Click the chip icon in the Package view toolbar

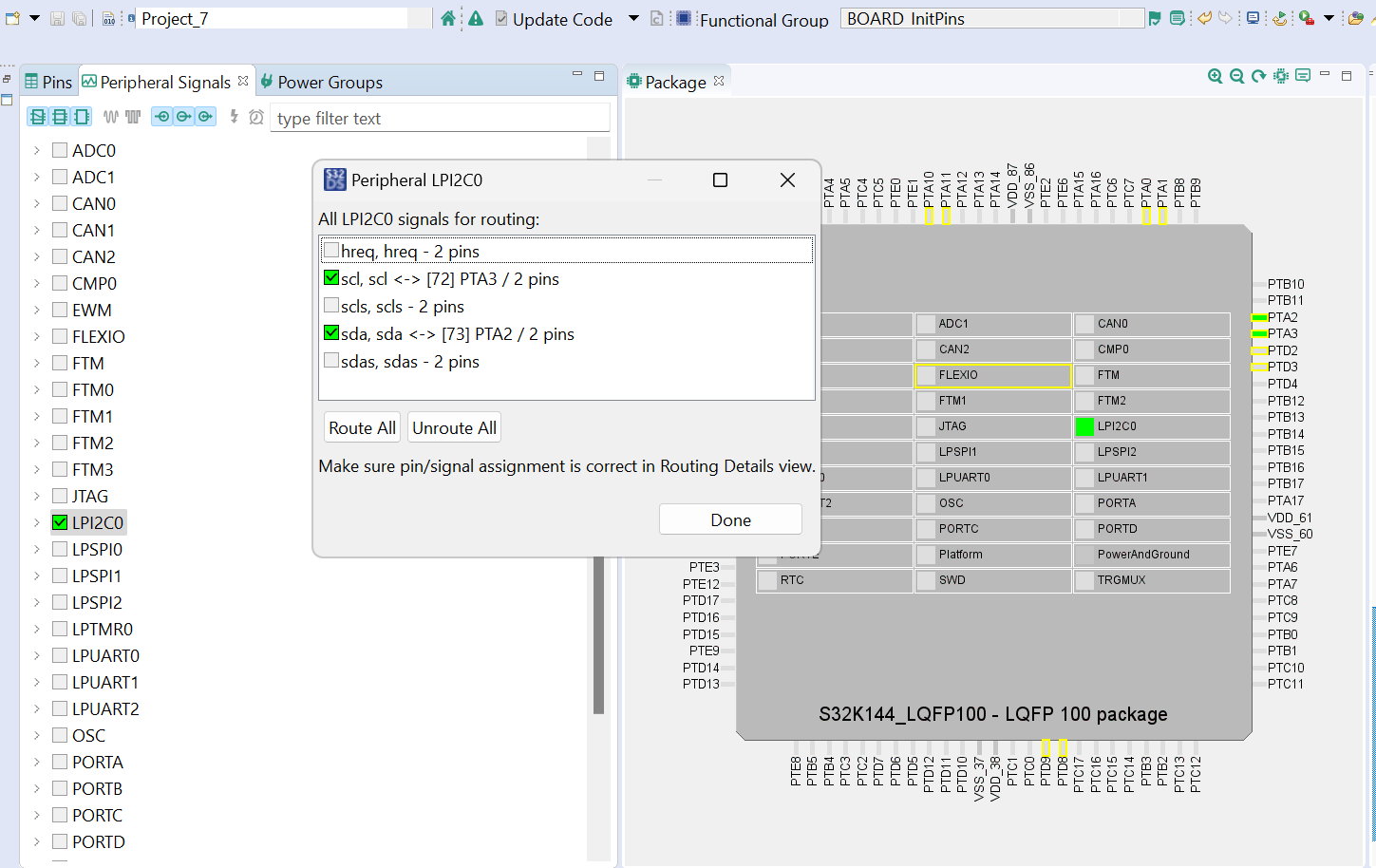click(x=1281, y=76)
